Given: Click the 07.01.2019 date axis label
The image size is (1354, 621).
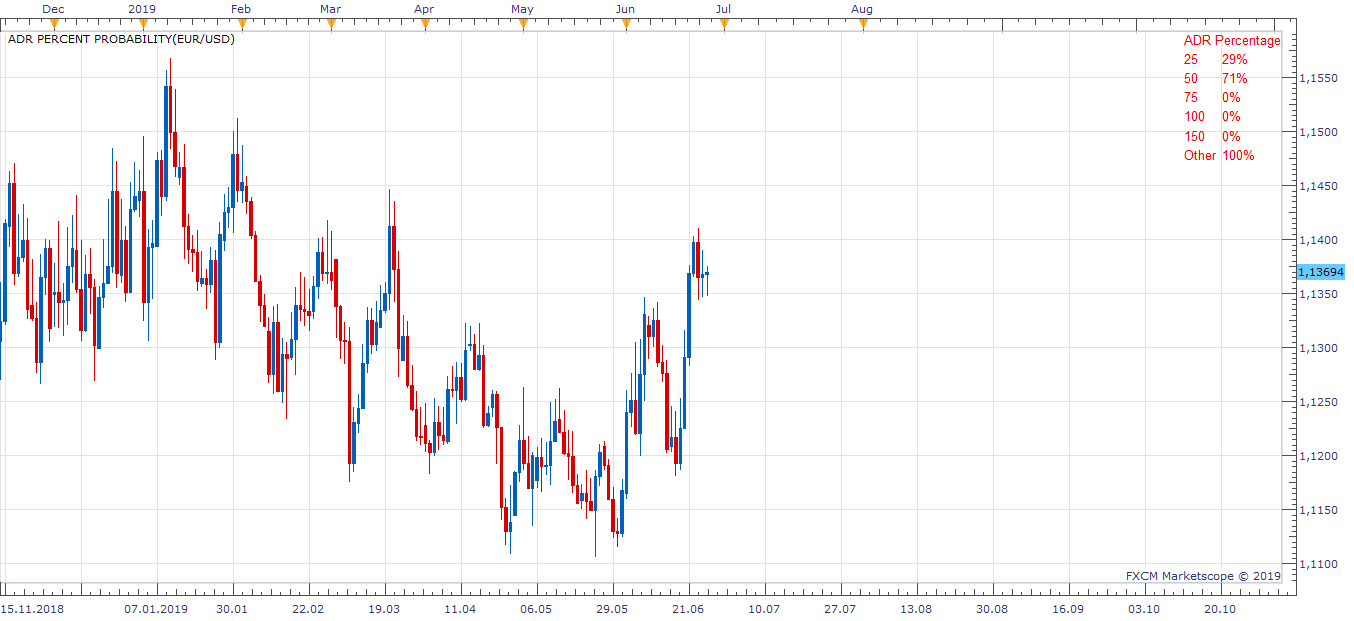Looking at the screenshot, I should point(155,608).
